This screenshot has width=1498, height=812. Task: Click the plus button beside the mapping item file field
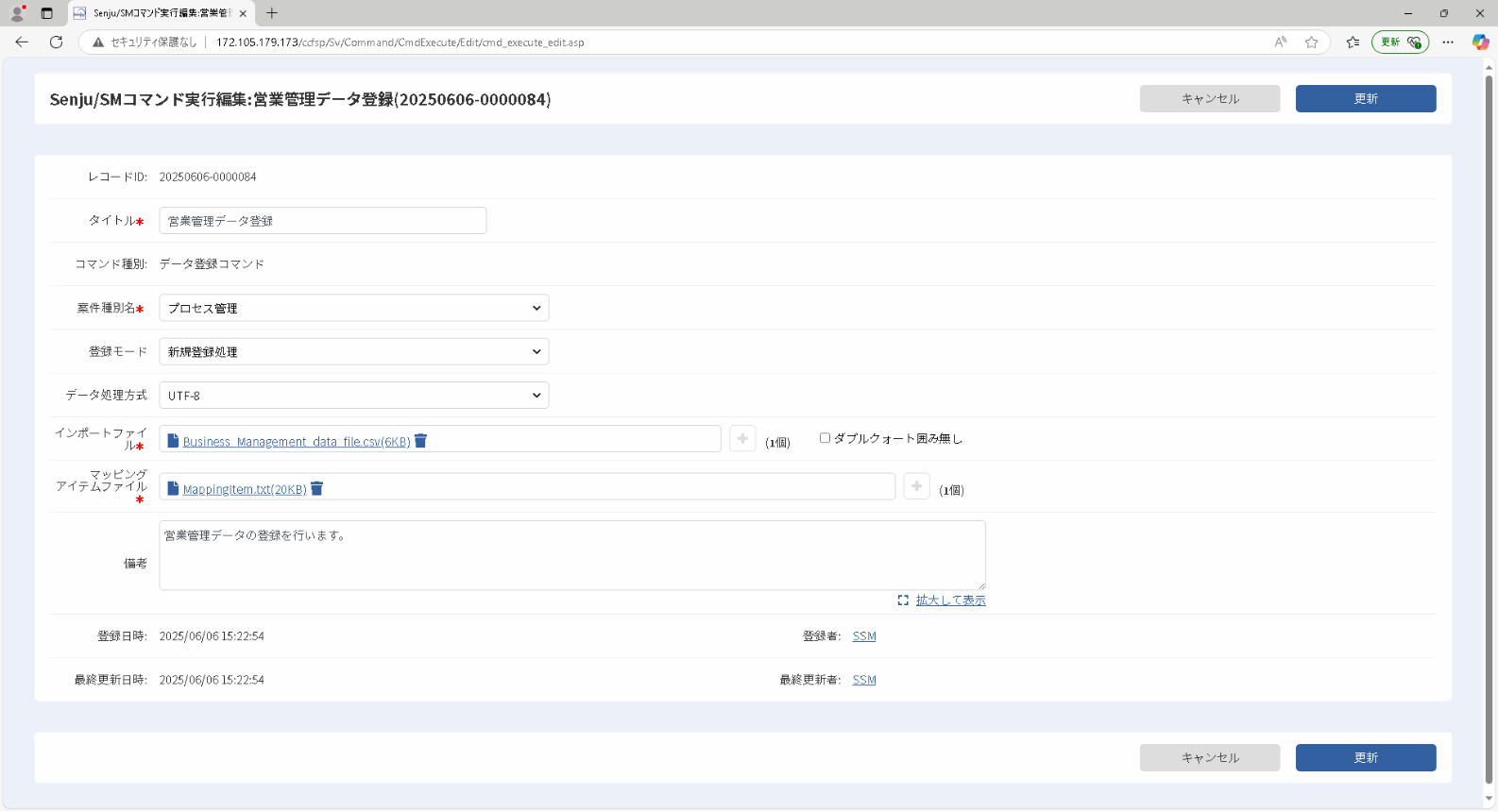pos(916,486)
